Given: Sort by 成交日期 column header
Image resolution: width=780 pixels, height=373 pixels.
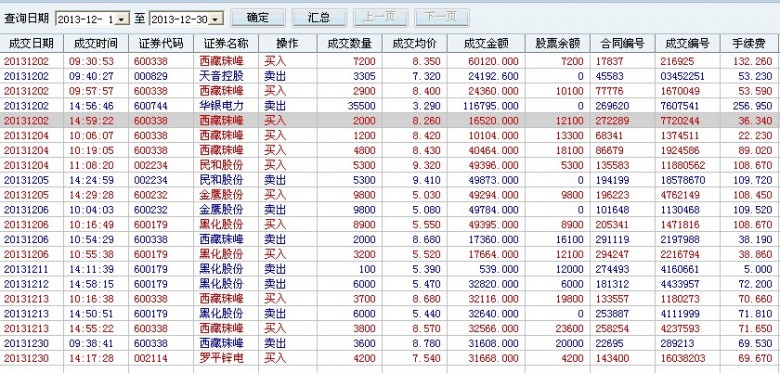Looking at the screenshot, I should pos(31,44).
